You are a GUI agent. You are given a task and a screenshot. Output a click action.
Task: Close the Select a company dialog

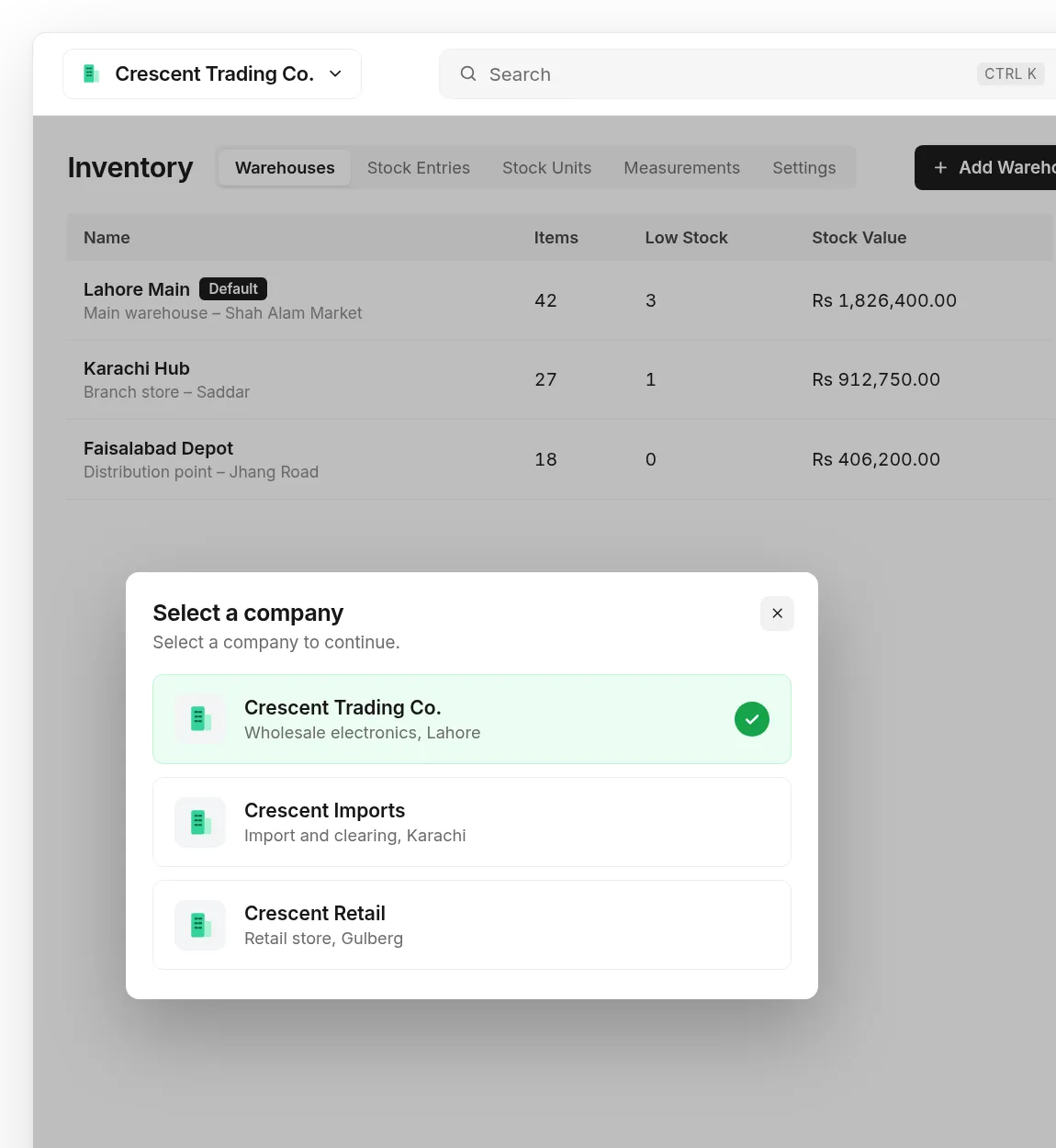pyautogui.click(x=777, y=613)
